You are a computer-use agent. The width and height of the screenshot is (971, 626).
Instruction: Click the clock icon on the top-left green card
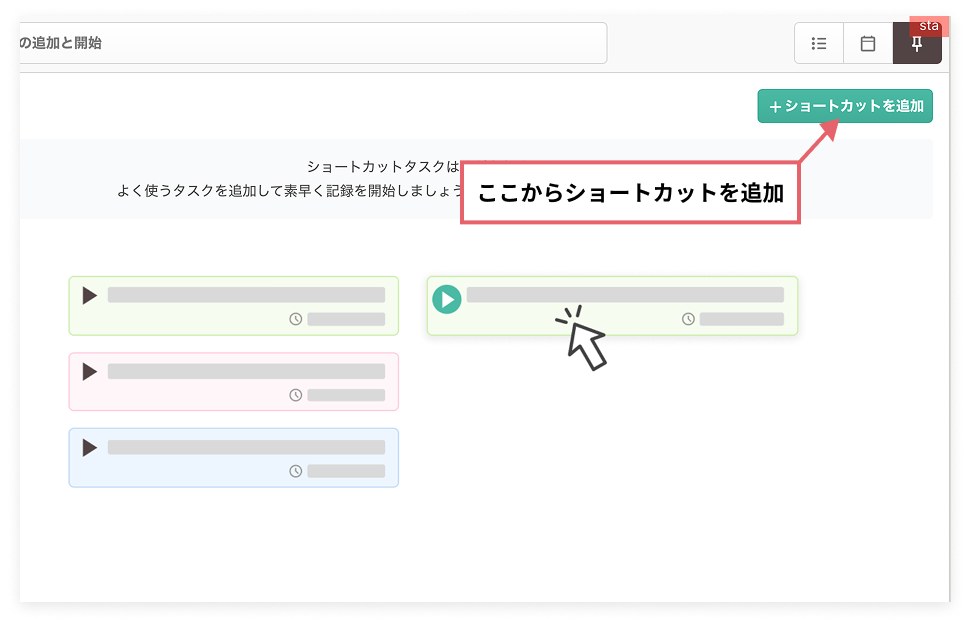pos(295,320)
